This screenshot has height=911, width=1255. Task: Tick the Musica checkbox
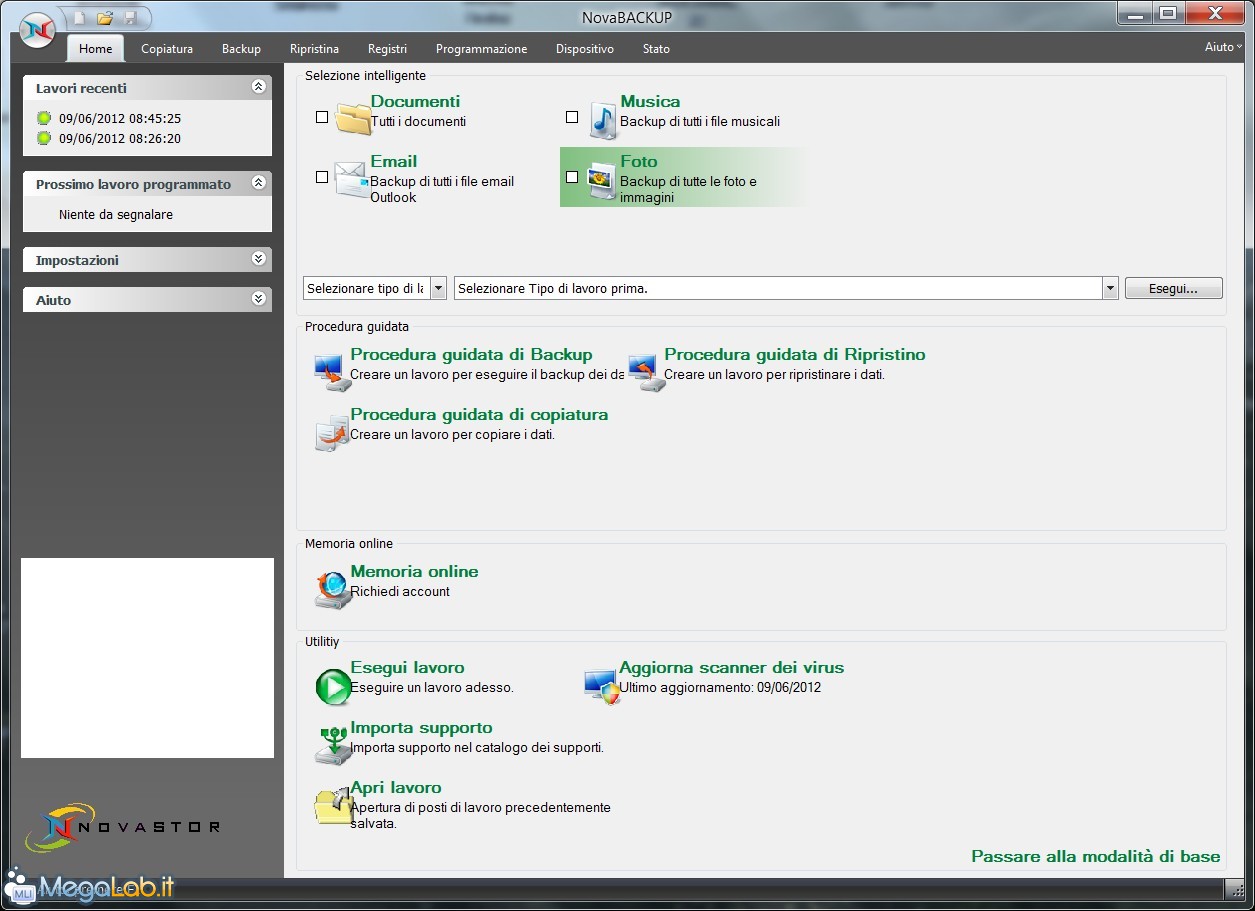(x=572, y=117)
